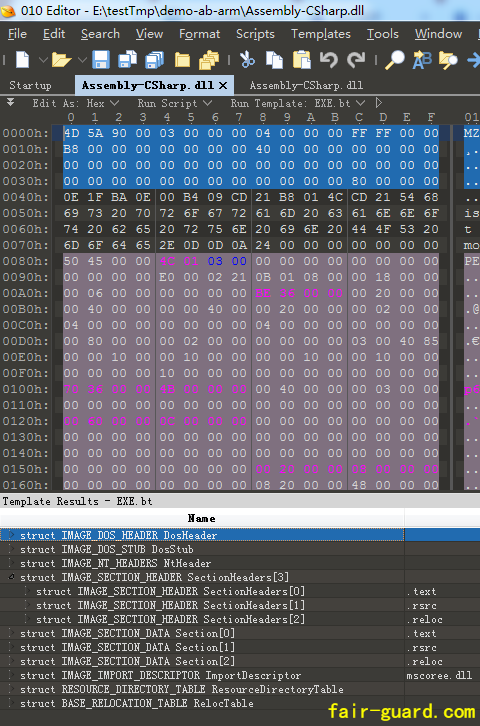Open the Edit As Hex dropdown

(76, 103)
